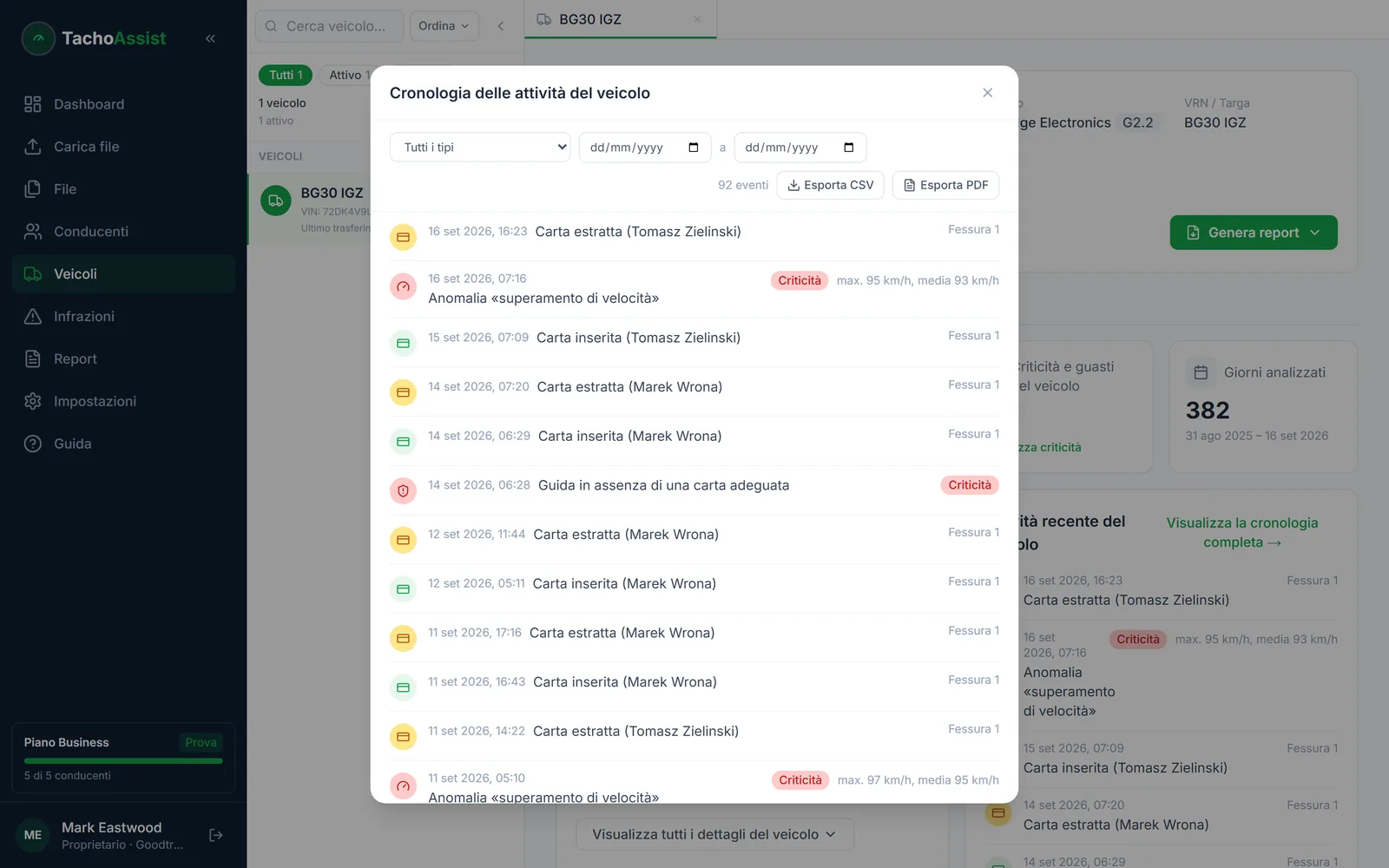Open Guida help page

tap(123, 444)
